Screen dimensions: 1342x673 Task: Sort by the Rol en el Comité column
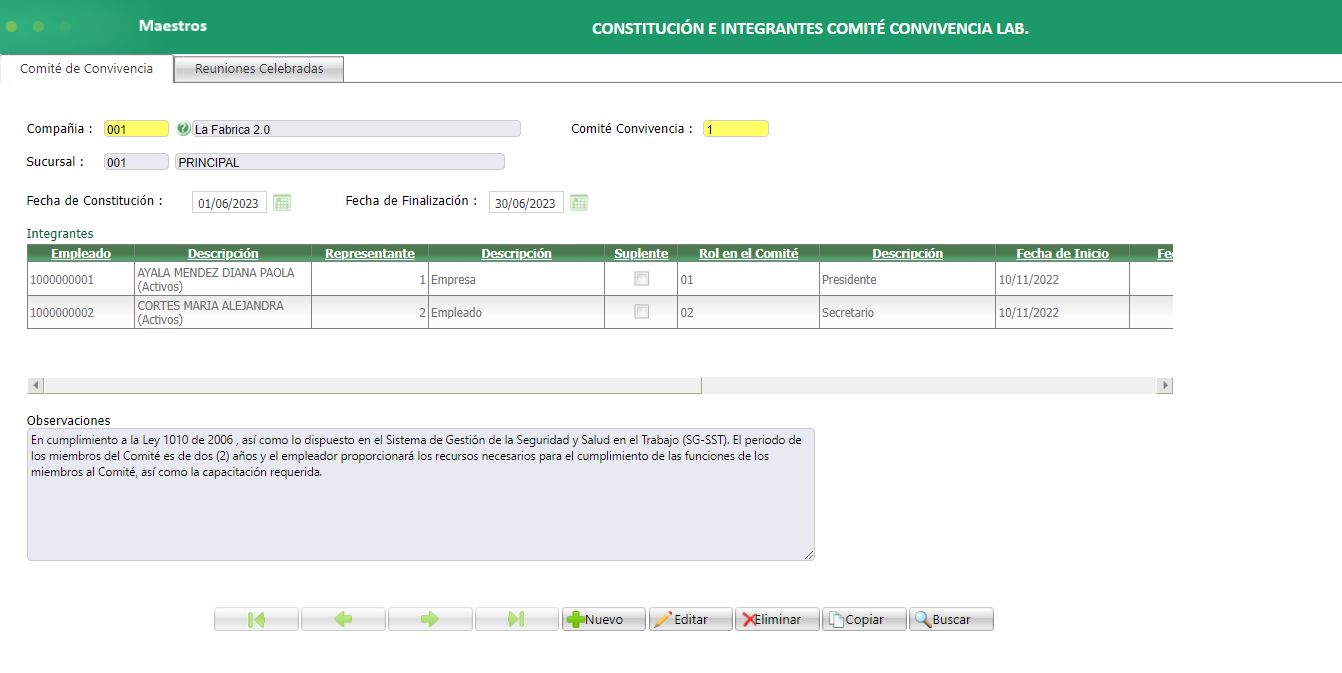pos(747,253)
